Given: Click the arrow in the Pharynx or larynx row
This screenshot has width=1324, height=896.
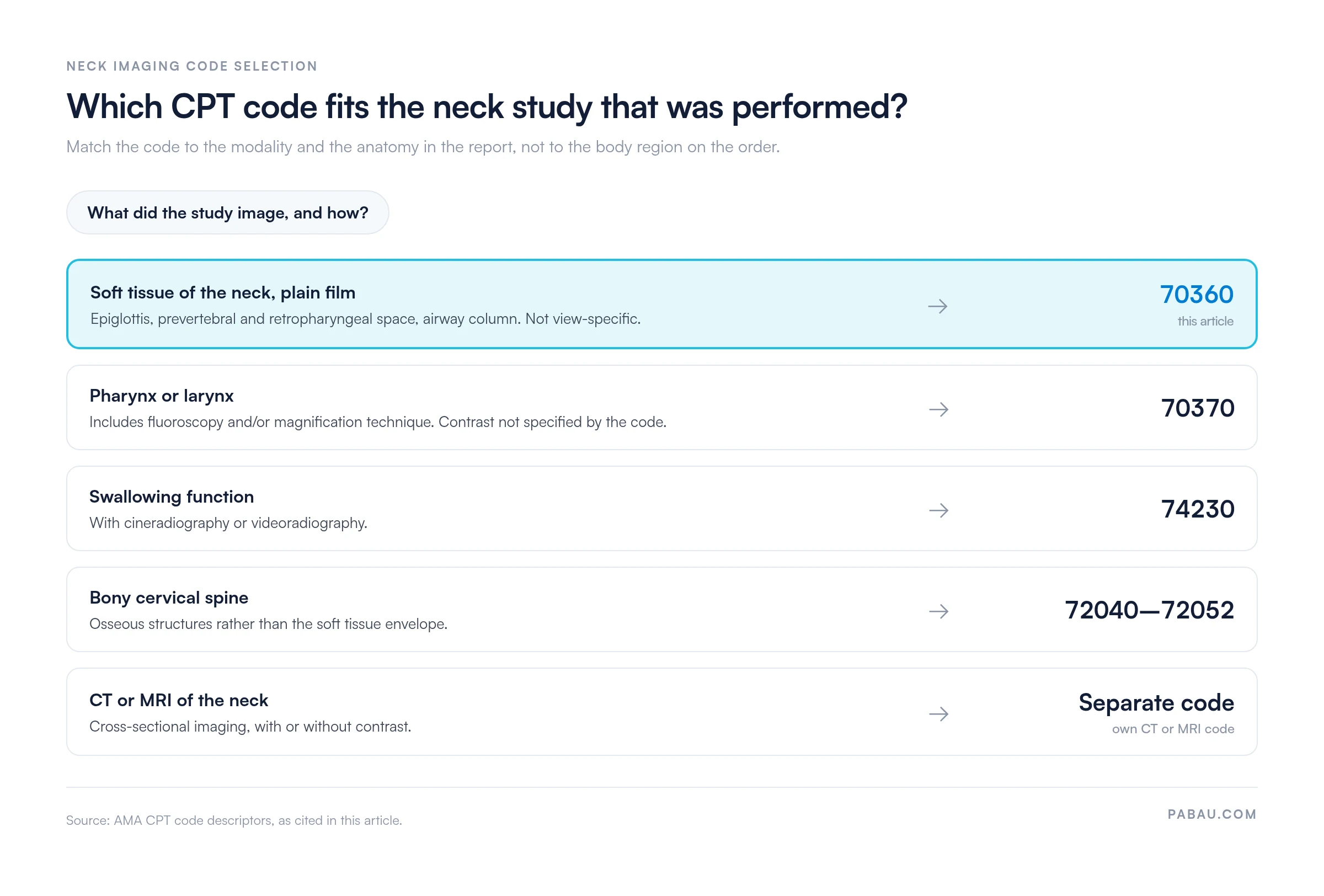Looking at the screenshot, I should 938,409.
